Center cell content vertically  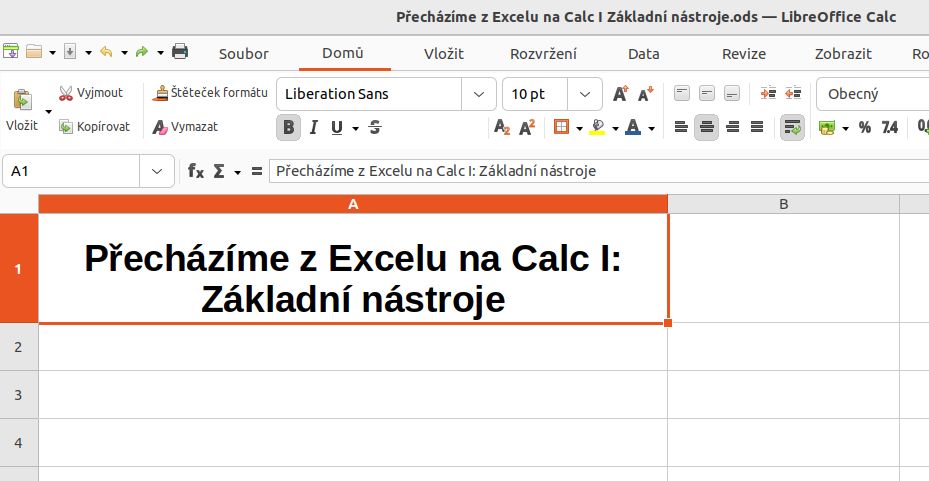[707, 94]
